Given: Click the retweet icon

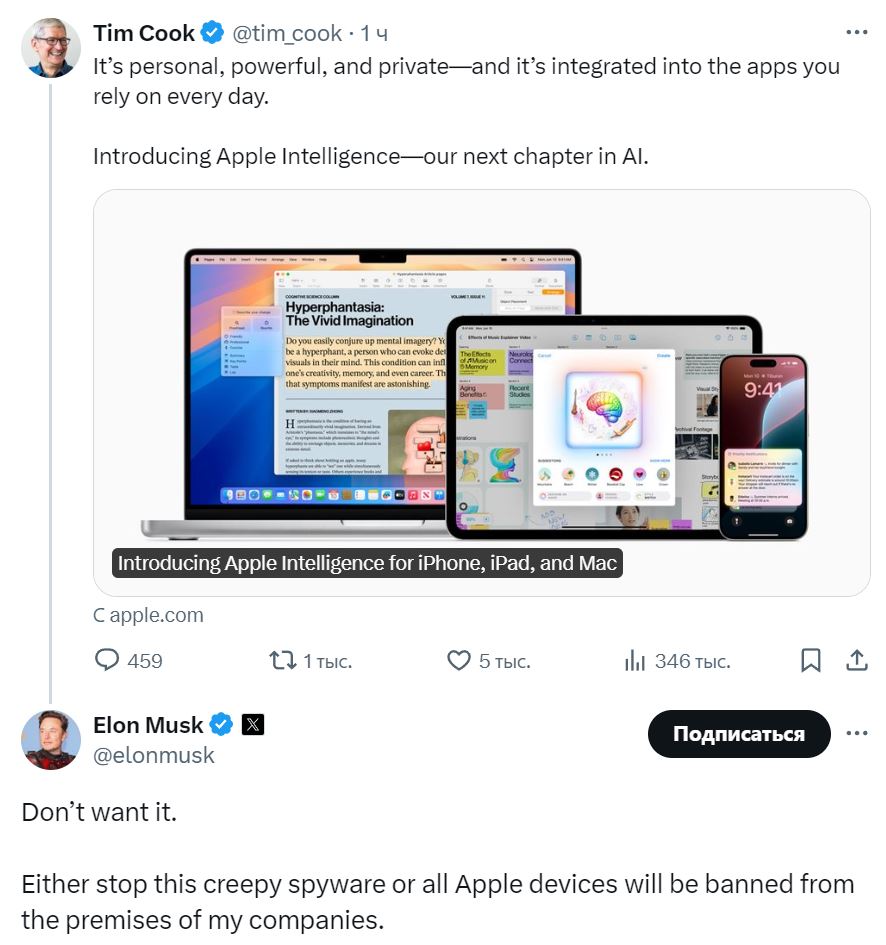Looking at the screenshot, I should coord(282,660).
